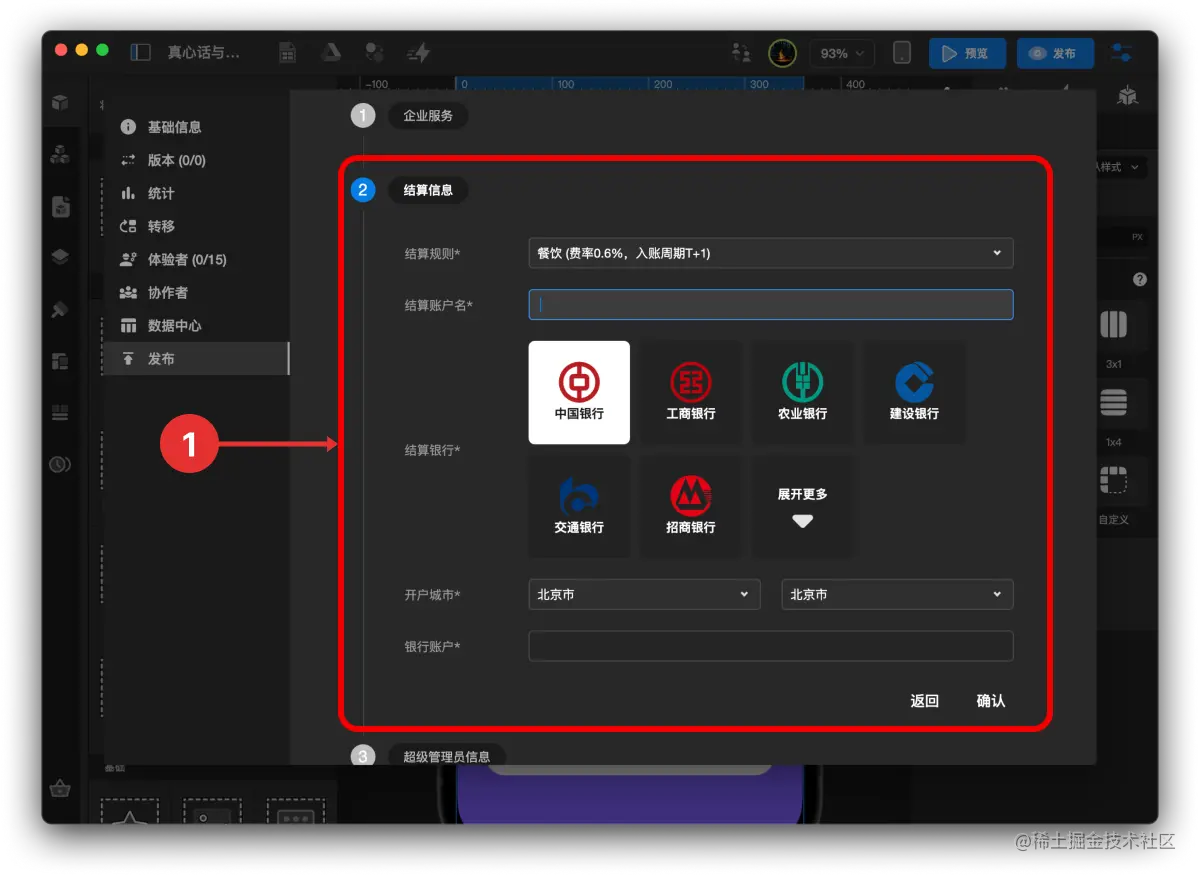Image resolution: width=1200 pixels, height=876 pixels.
Task: Open the layers icon in left rail
Action: coord(60,257)
